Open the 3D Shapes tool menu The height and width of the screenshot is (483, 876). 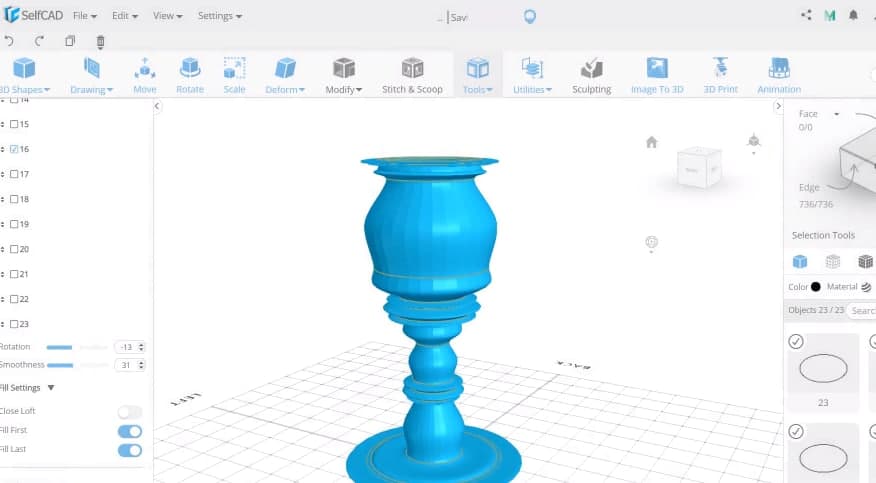pyautogui.click(x=25, y=76)
